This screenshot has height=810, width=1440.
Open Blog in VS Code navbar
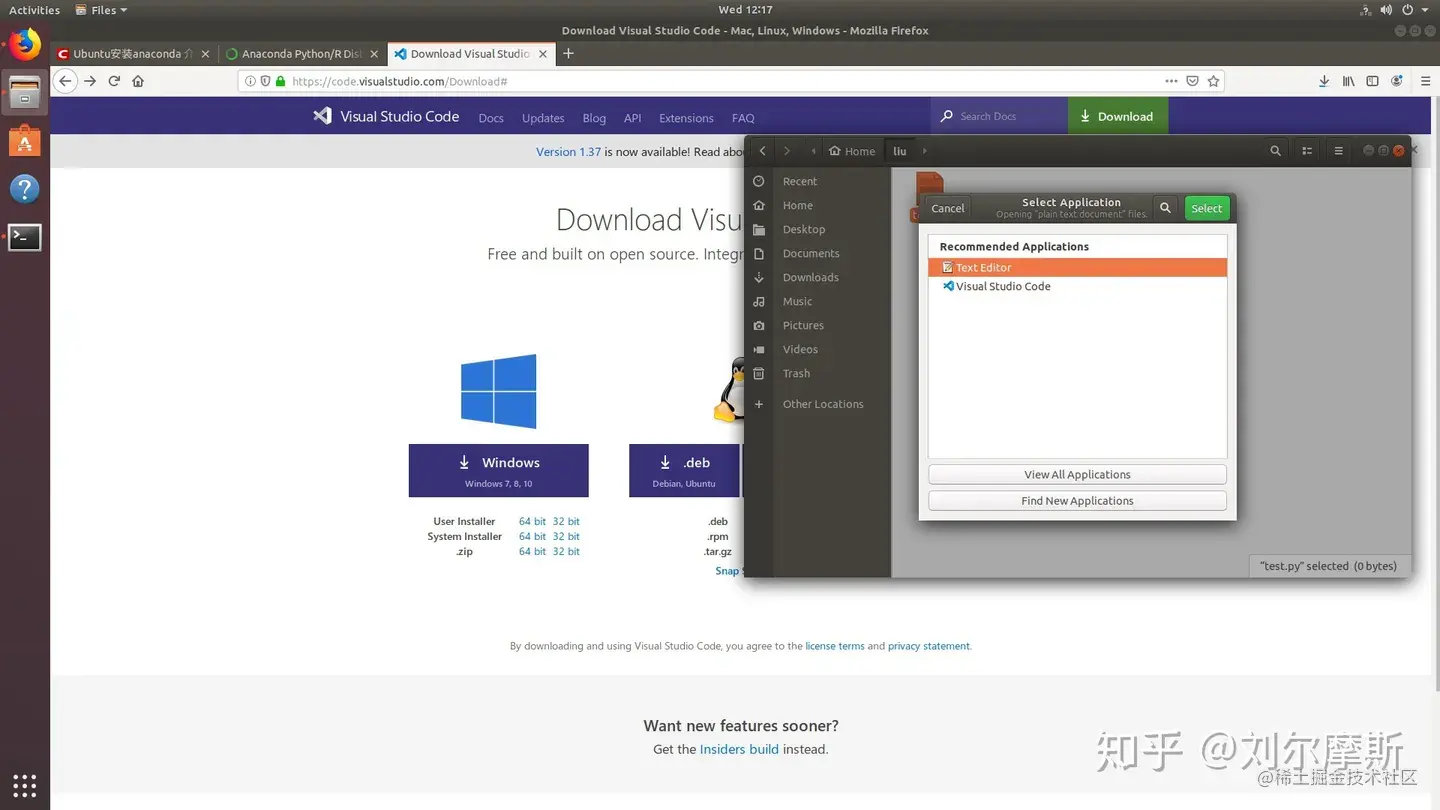(x=594, y=118)
